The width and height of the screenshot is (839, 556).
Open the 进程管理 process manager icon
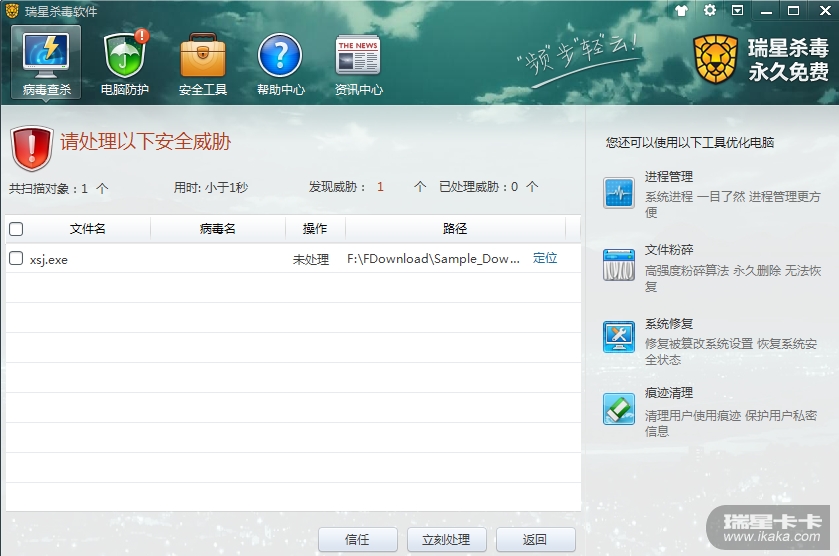(619, 193)
